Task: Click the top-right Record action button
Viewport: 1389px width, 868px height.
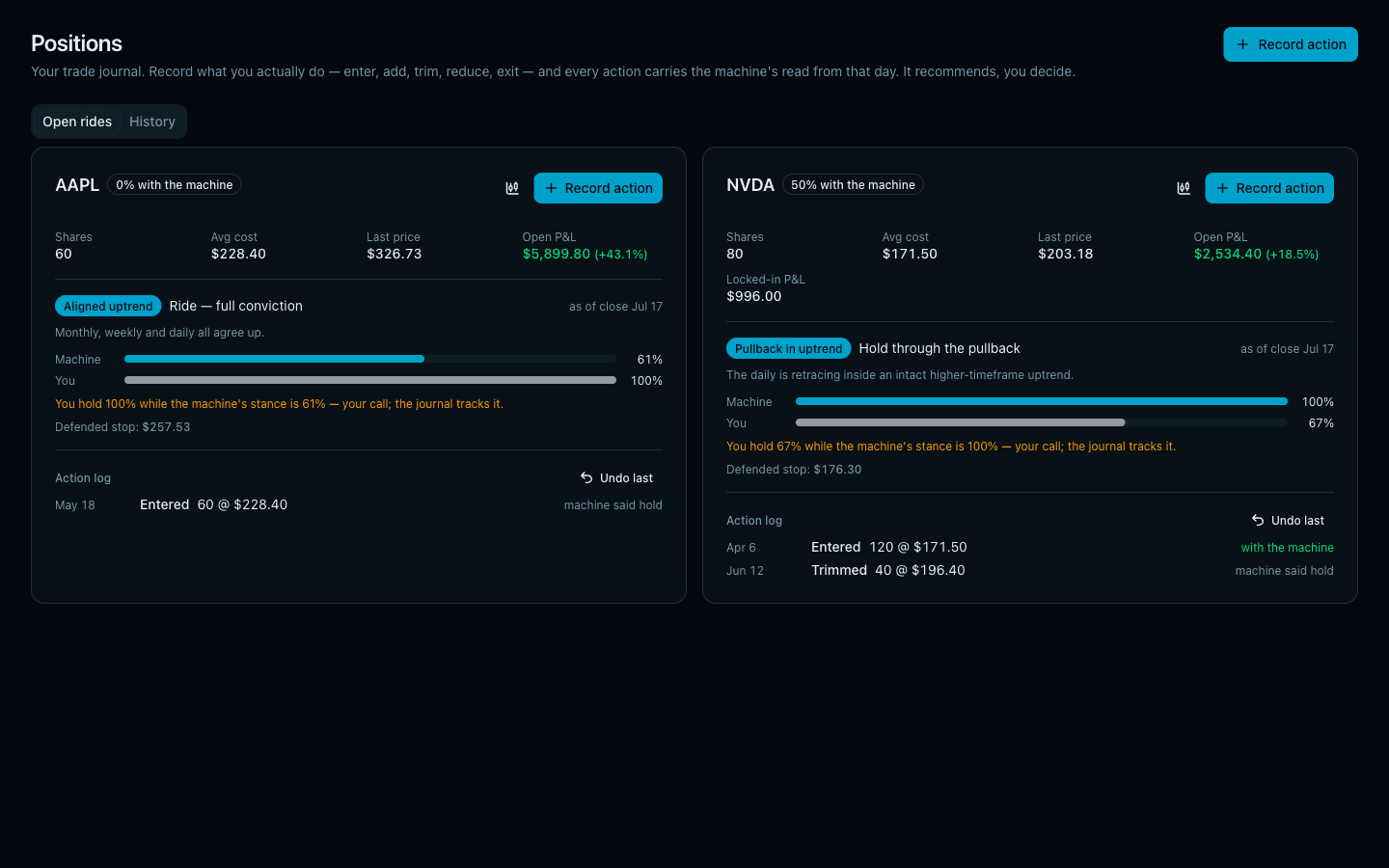Action: 1291,44
